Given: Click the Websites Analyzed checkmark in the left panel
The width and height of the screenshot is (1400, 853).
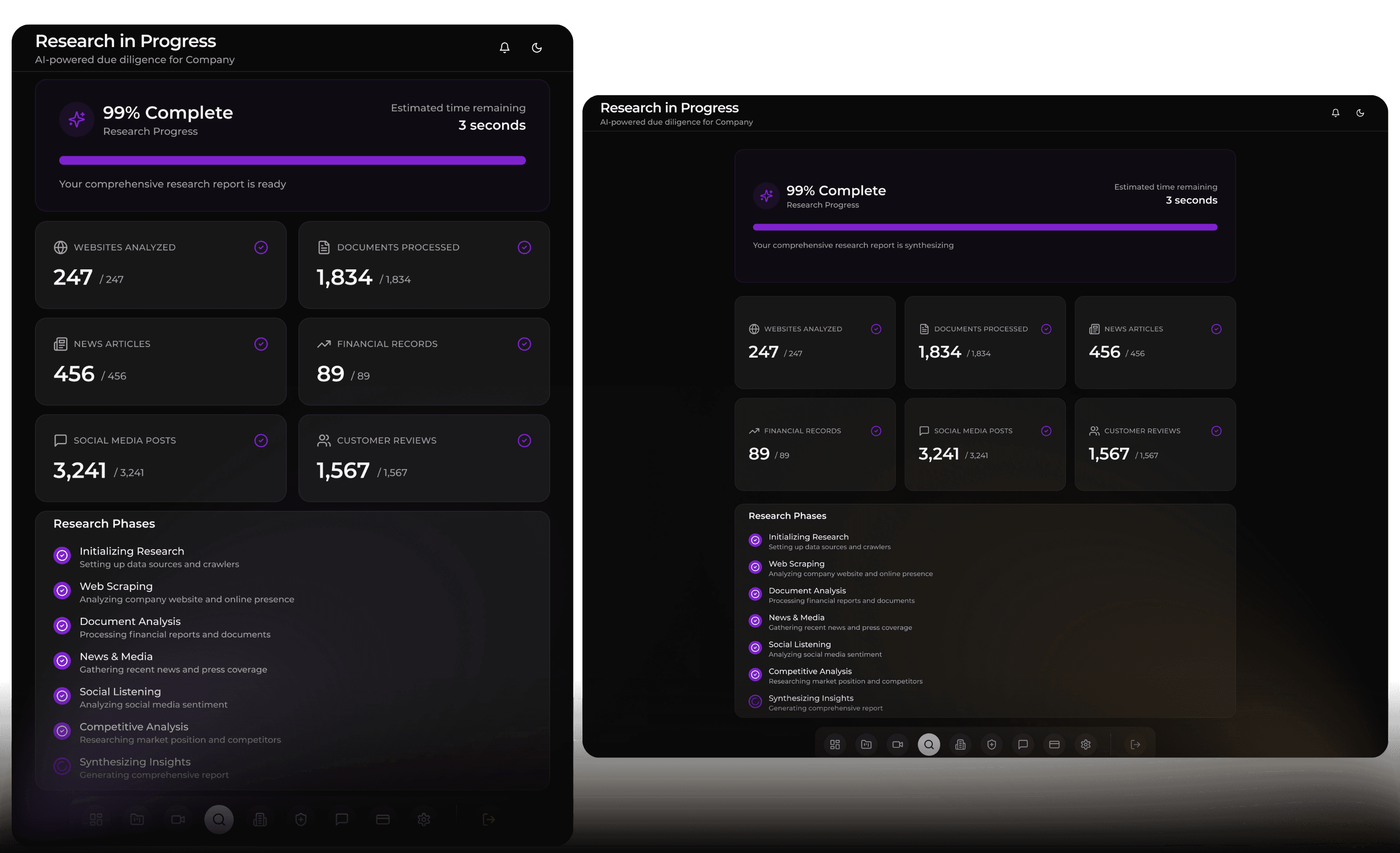Looking at the screenshot, I should 261,247.
